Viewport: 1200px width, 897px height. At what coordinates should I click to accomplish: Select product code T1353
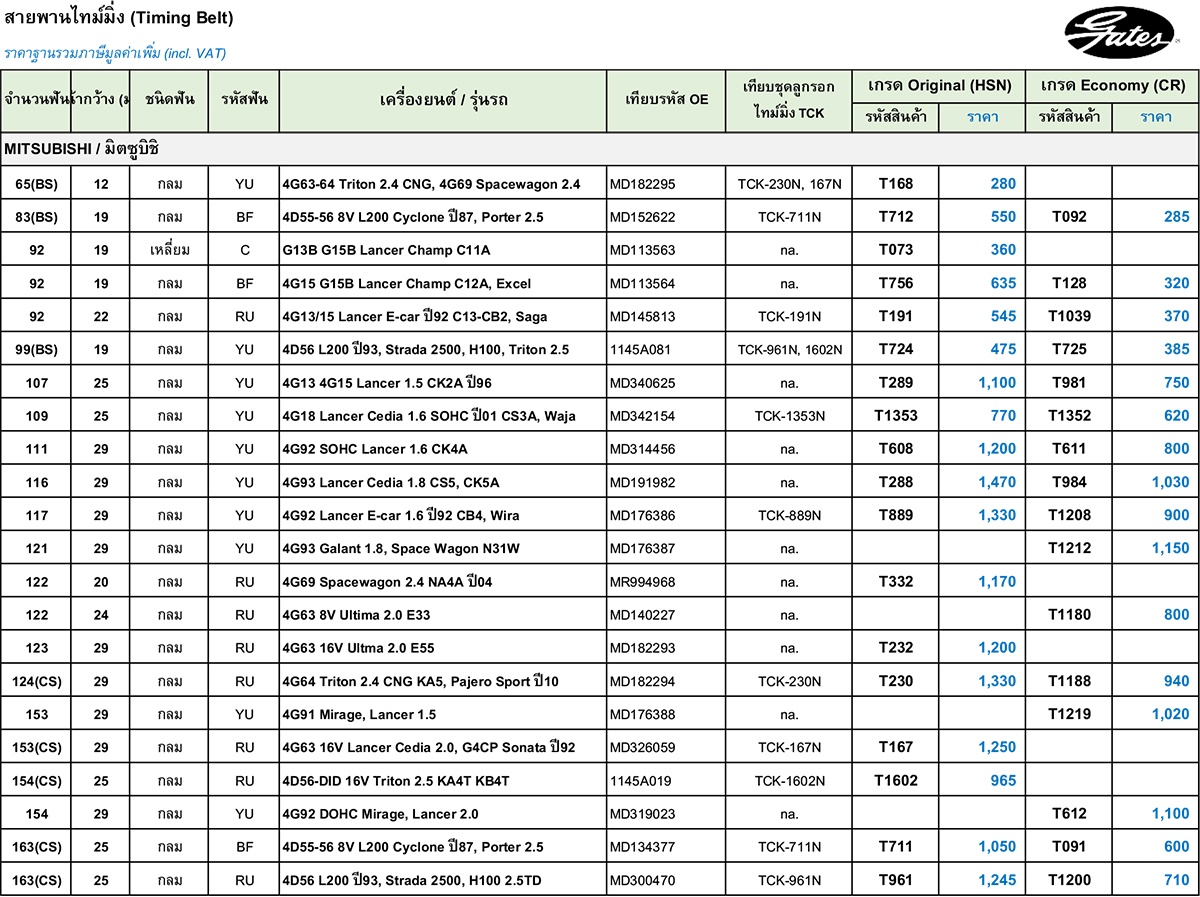point(896,415)
